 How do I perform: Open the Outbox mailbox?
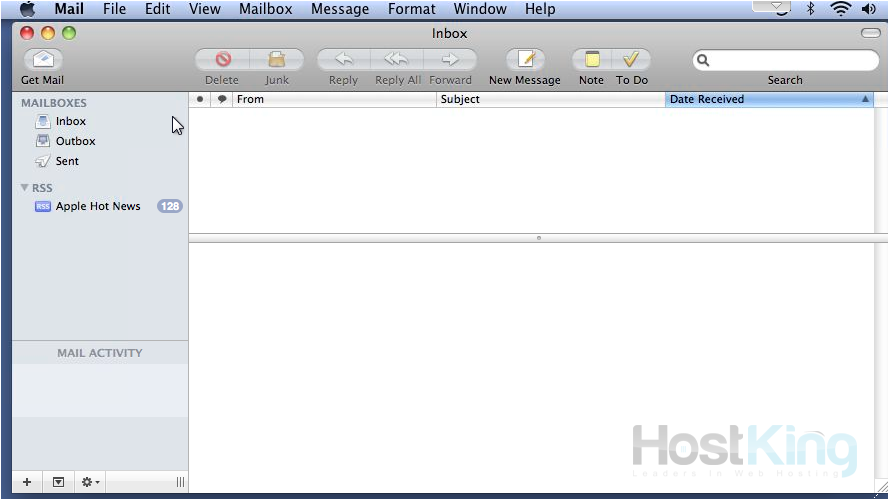[x=75, y=141]
